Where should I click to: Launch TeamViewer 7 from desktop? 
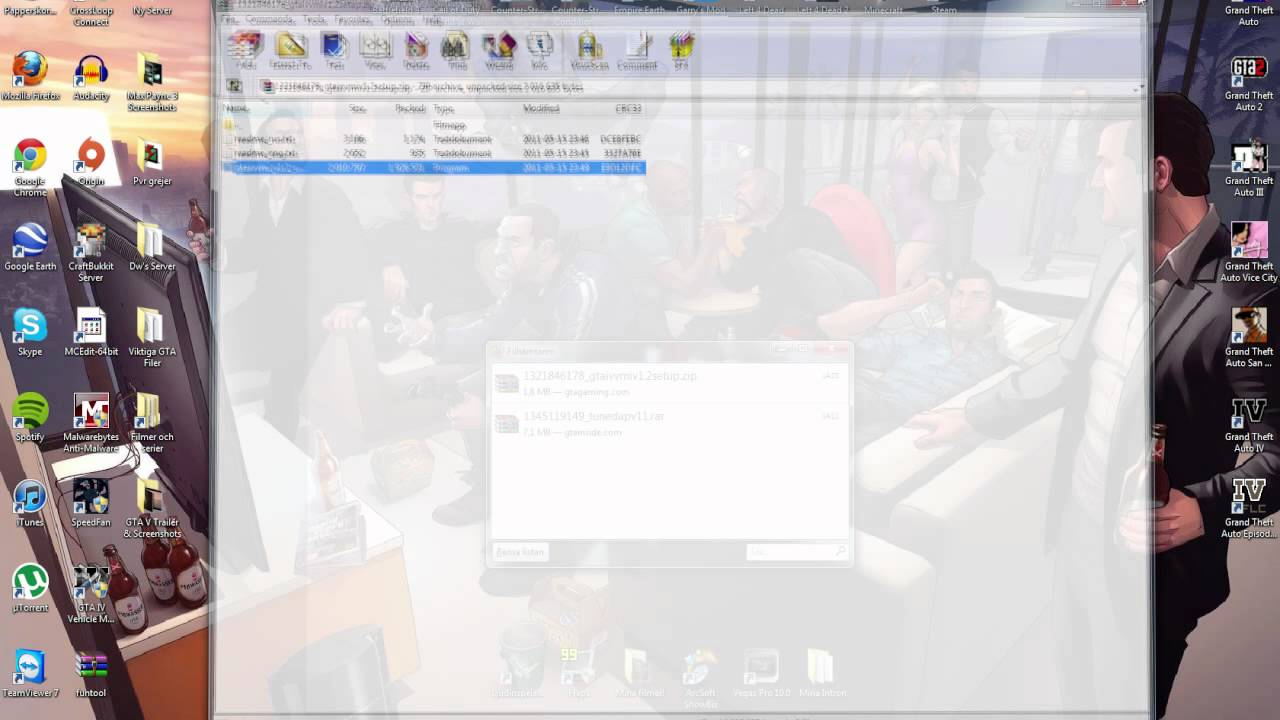(30, 673)
